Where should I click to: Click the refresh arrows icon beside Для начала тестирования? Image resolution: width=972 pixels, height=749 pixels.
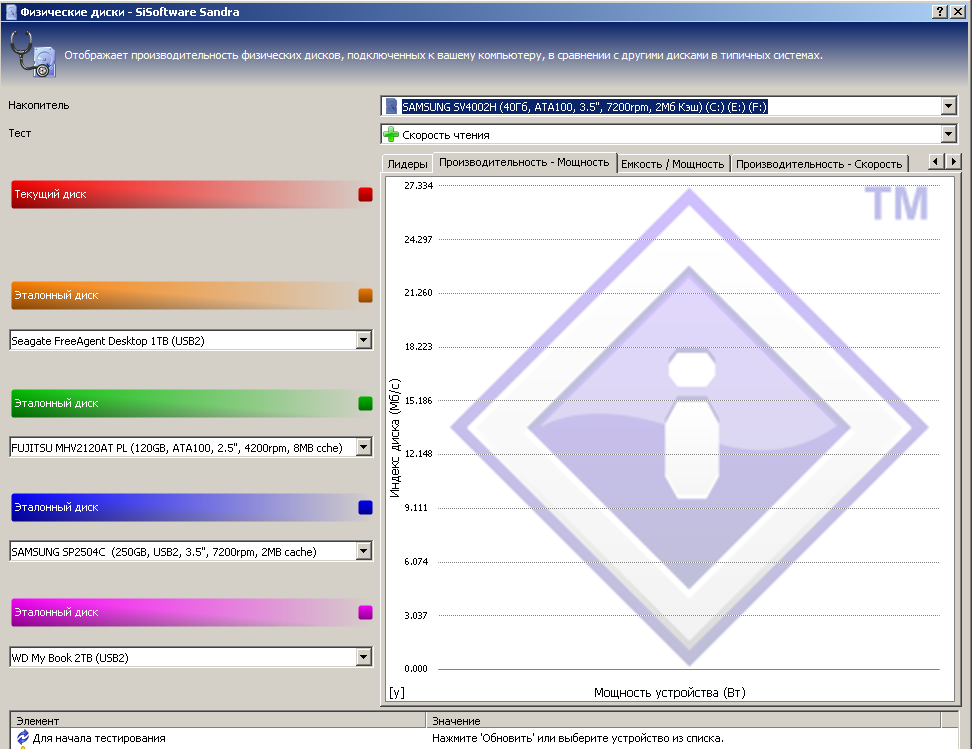point(23,737)
